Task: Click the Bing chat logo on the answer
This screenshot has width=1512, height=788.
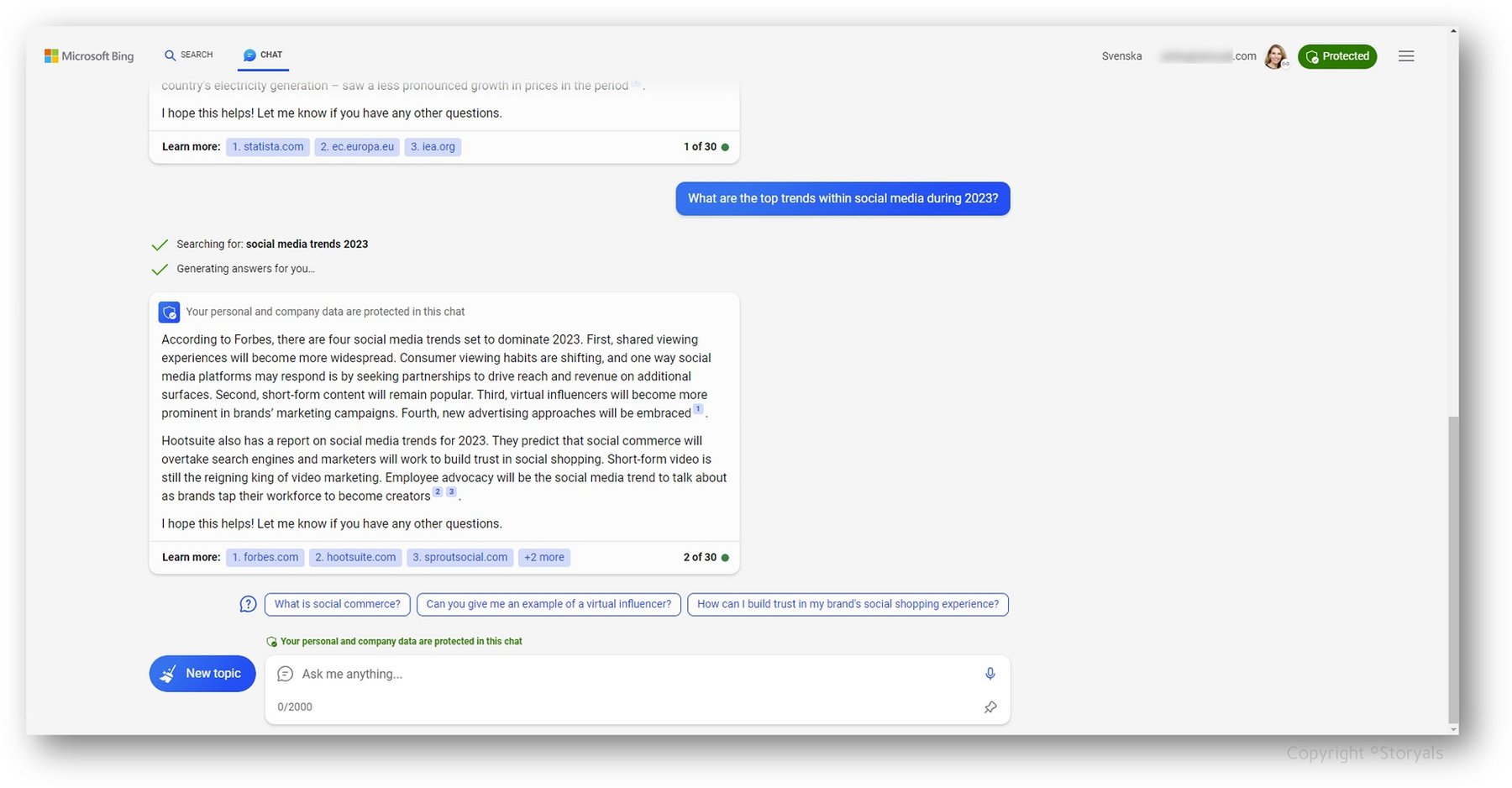Action: point(169,312)
